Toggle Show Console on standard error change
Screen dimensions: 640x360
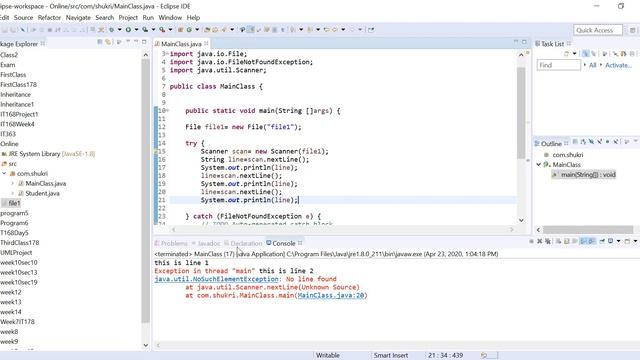[591, 241]
